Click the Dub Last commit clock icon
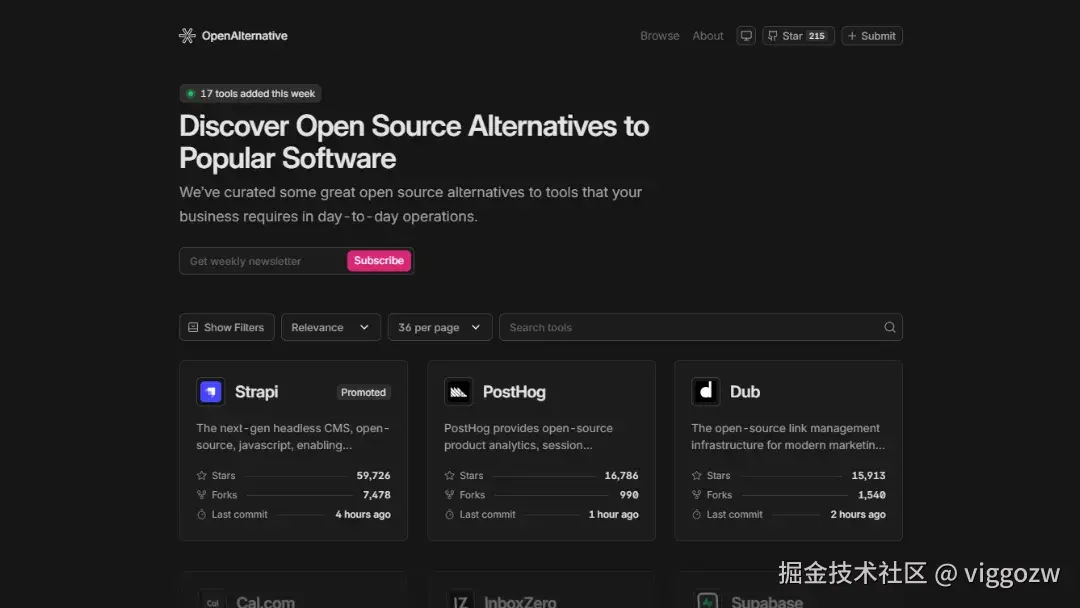Screen dimensions: 1080x608 click(696, 514)
